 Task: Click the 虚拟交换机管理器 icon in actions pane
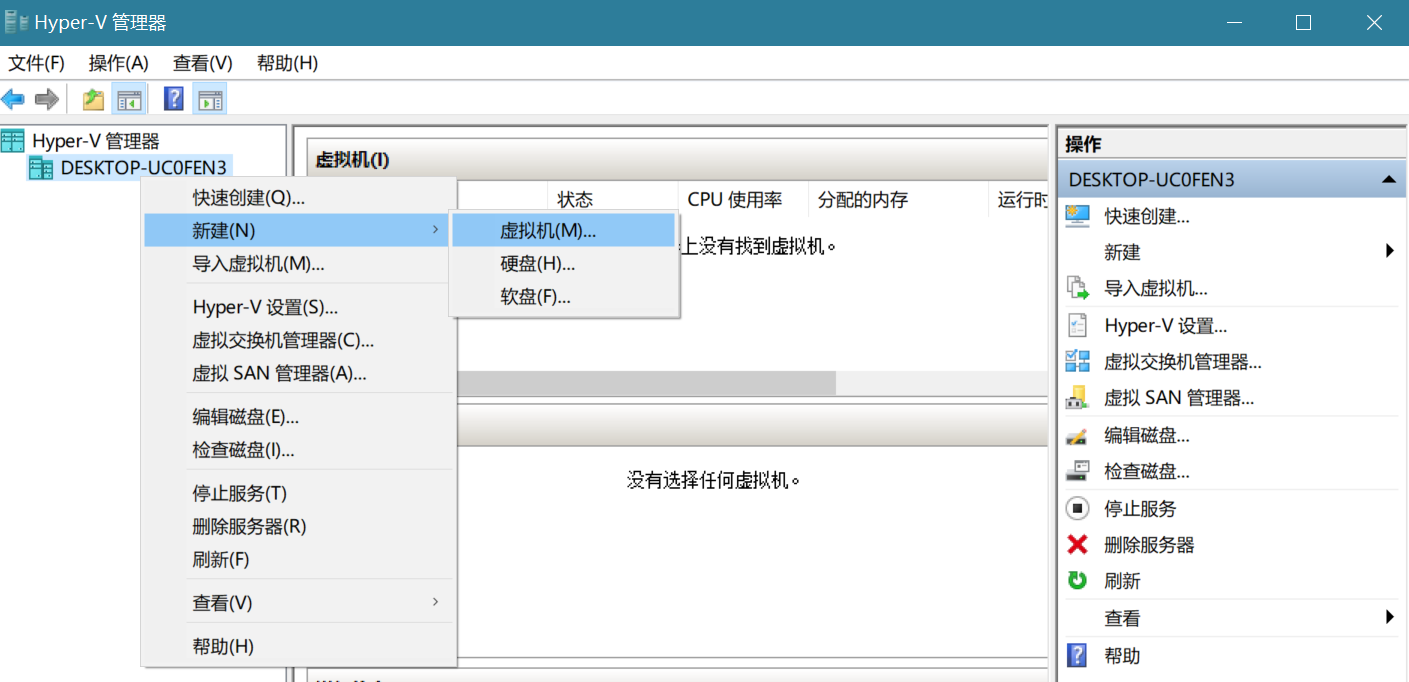pos(1077,362)
